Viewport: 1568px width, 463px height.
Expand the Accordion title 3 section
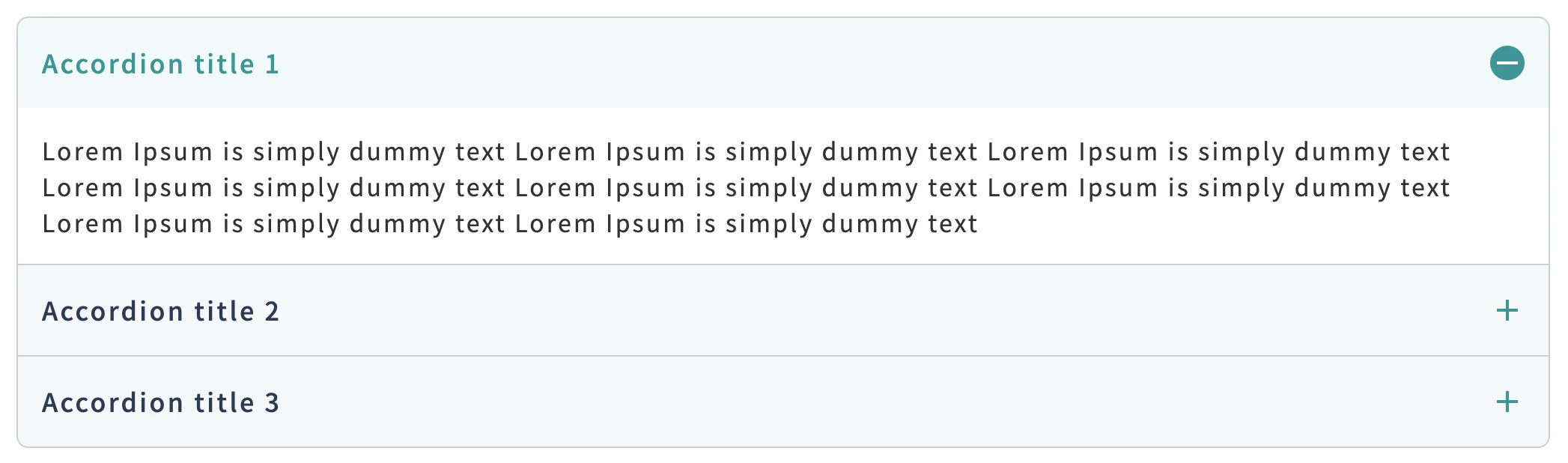tap(1507, 402)
